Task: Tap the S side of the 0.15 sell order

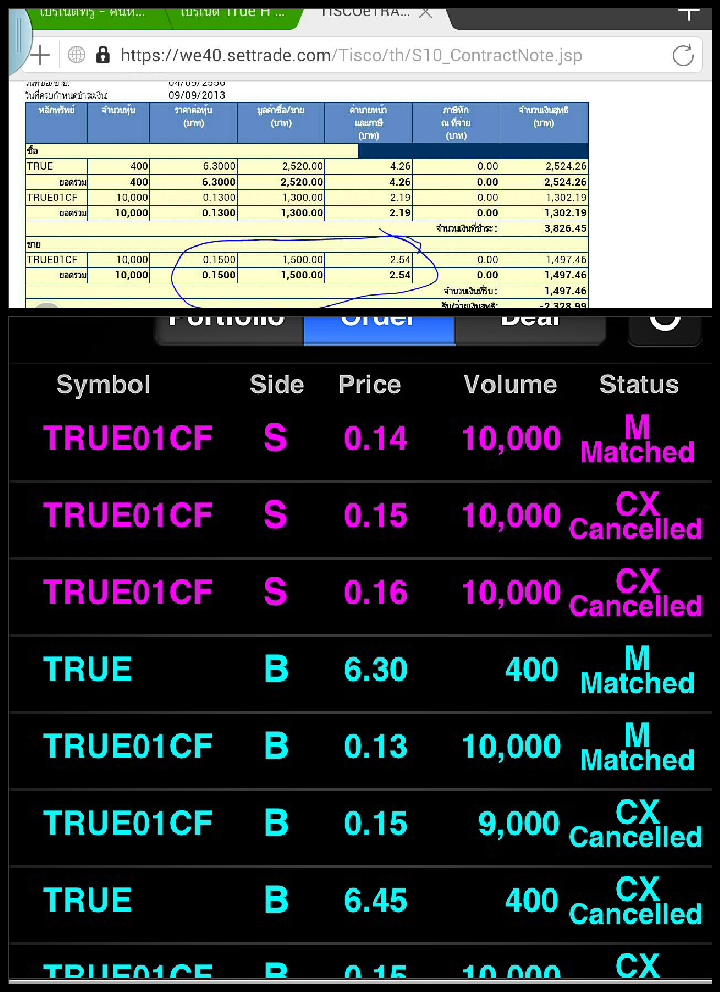Action: tap(275, 516)
